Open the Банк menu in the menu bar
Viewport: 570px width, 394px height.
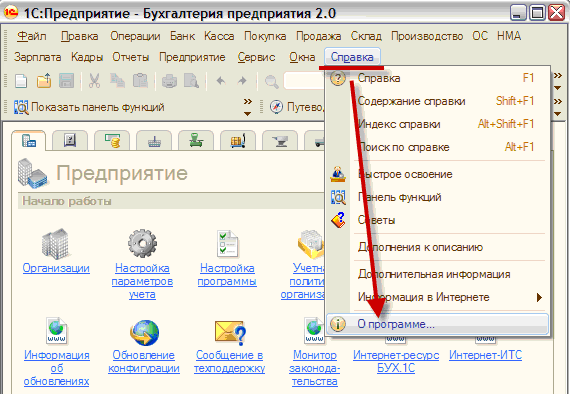pyautogui.click(x=182, y=36)
